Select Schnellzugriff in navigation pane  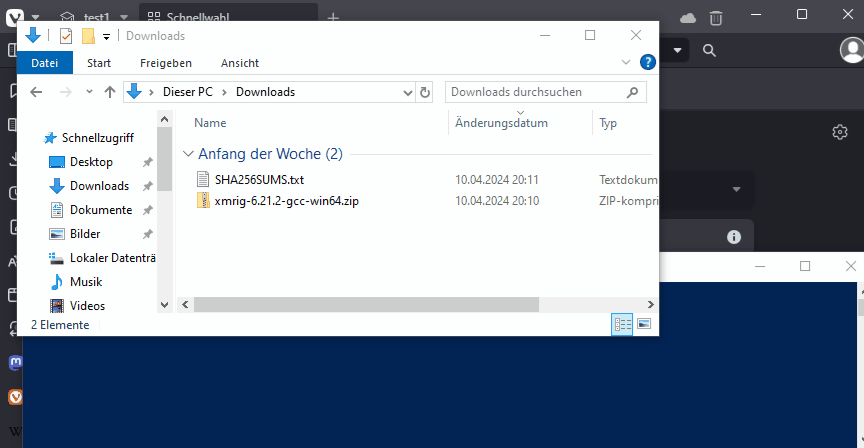[x=97, y=138]
